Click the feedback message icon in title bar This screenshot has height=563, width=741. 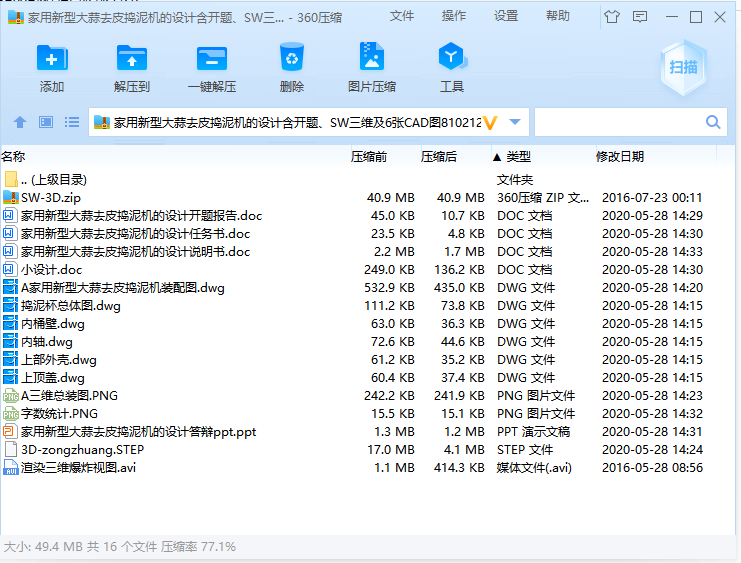pyautogui.click(x=640, y=17)
